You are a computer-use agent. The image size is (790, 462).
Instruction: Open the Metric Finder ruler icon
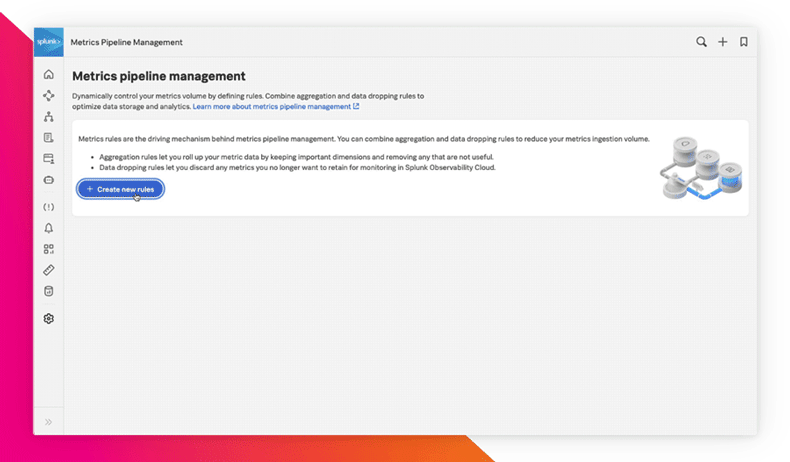[x=48, y=270]
